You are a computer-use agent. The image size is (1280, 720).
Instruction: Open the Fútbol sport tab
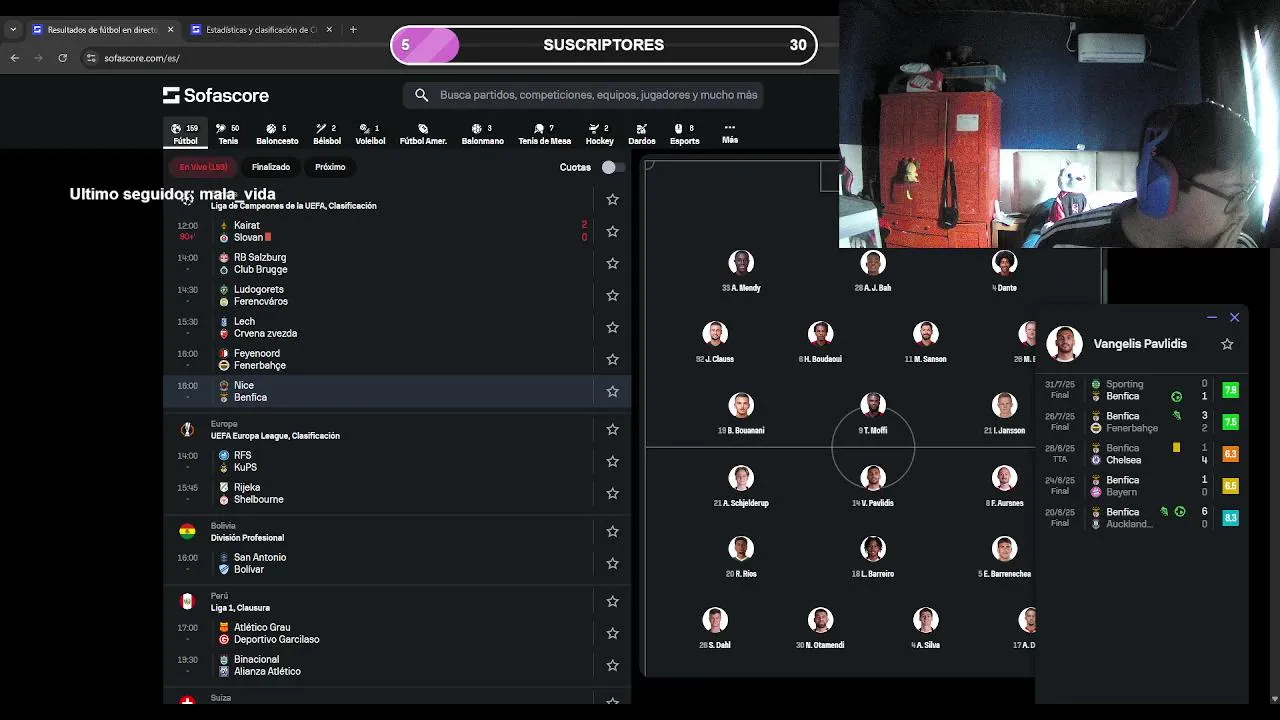pyautogui.click(x=185, y=134)
